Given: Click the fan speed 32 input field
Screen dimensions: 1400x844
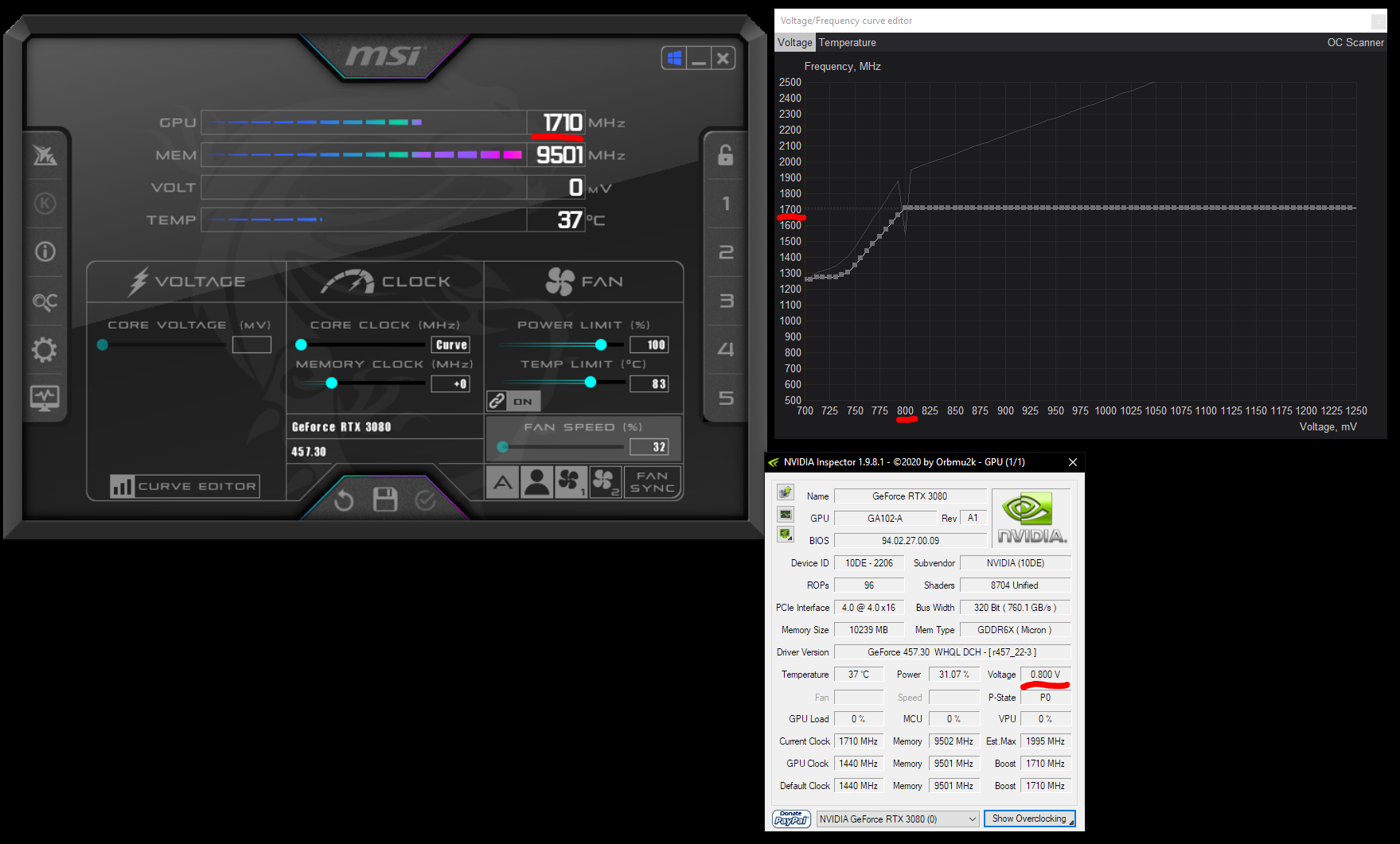Looking at the screenshot, I should (x=649, y=447).
